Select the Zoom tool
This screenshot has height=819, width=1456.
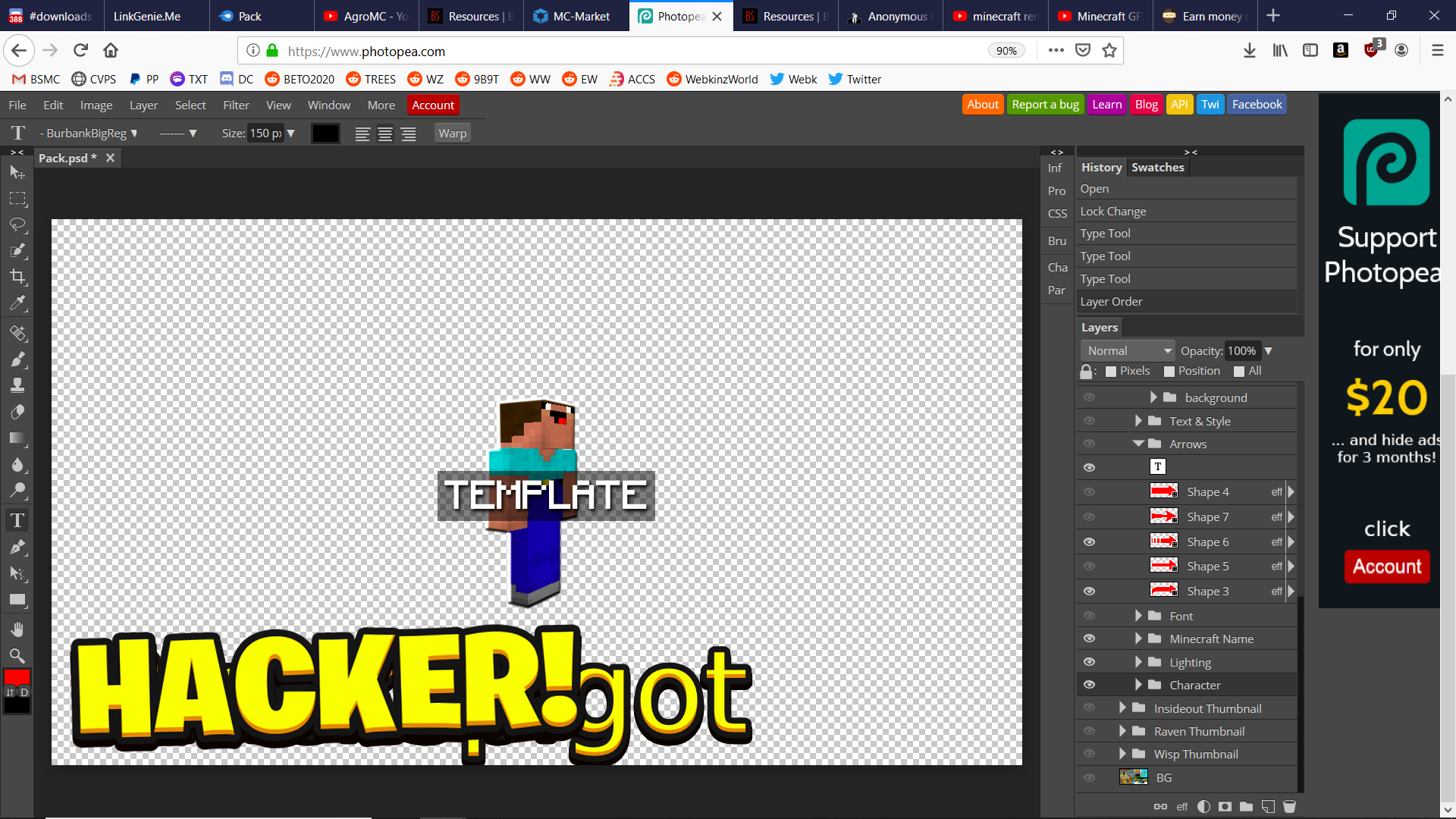[17, 656]
